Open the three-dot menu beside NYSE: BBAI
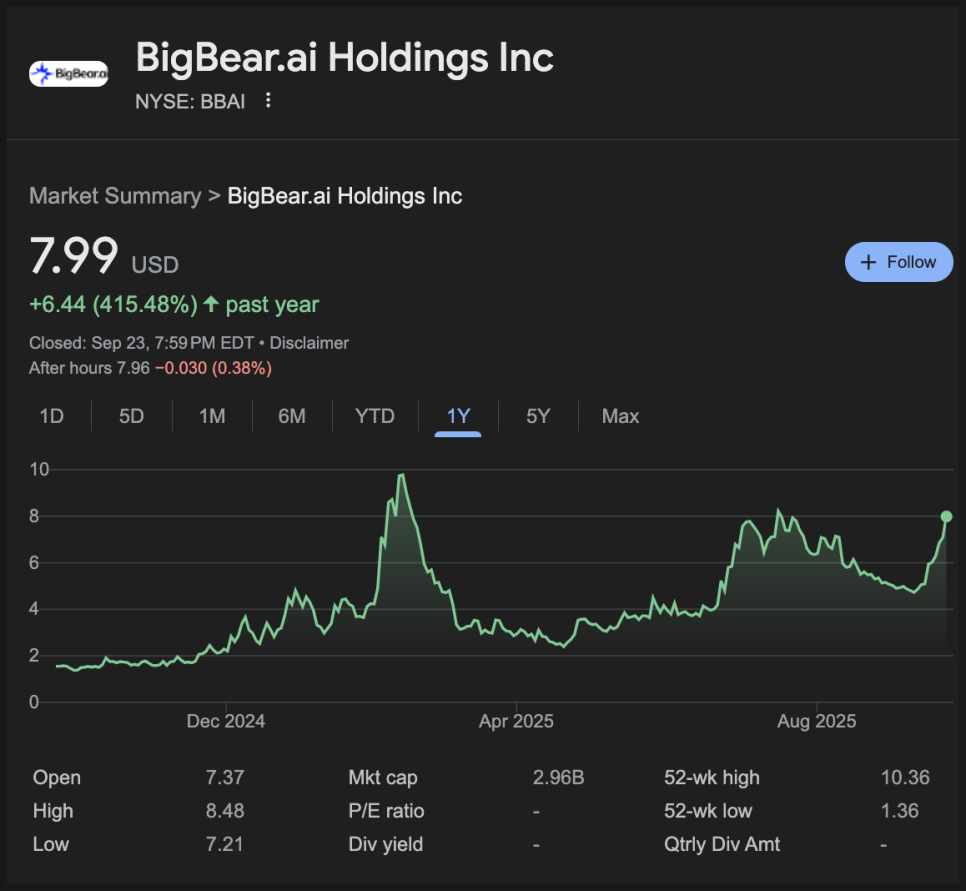The height and width of the screenshot is (891, 966). [268, 100]
